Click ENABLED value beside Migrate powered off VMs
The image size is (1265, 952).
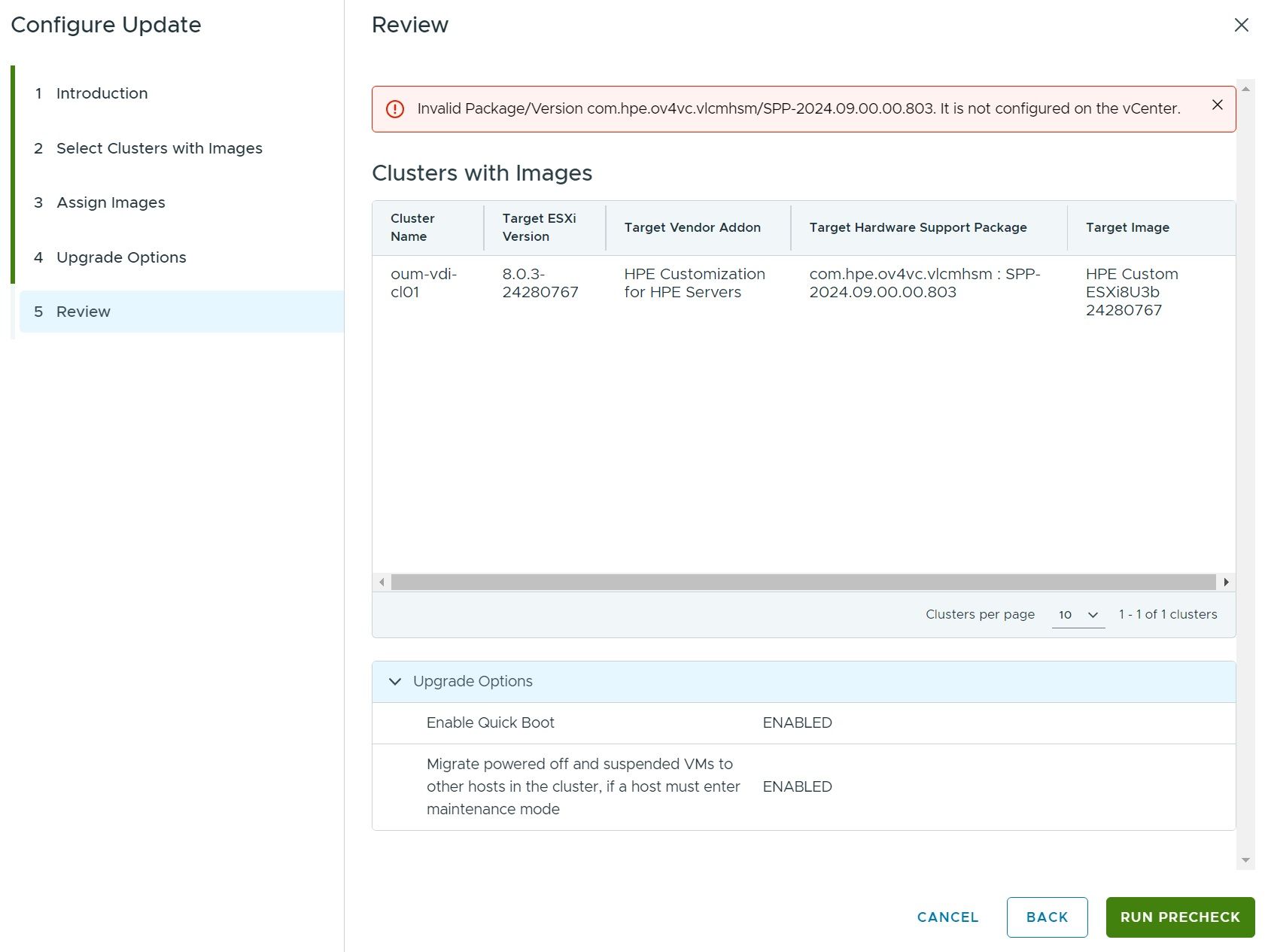point(797,787)
